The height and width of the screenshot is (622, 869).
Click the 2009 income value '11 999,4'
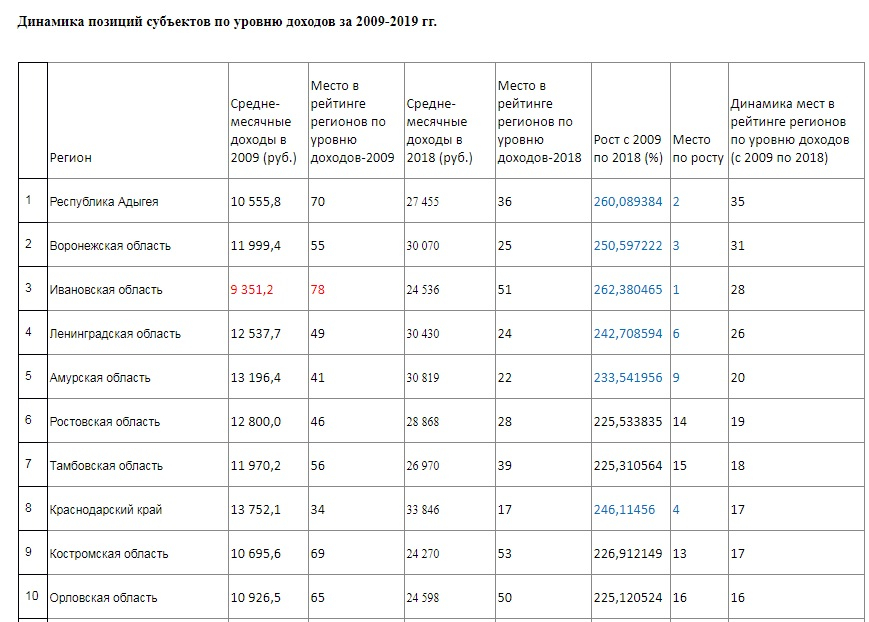[255, 246]
